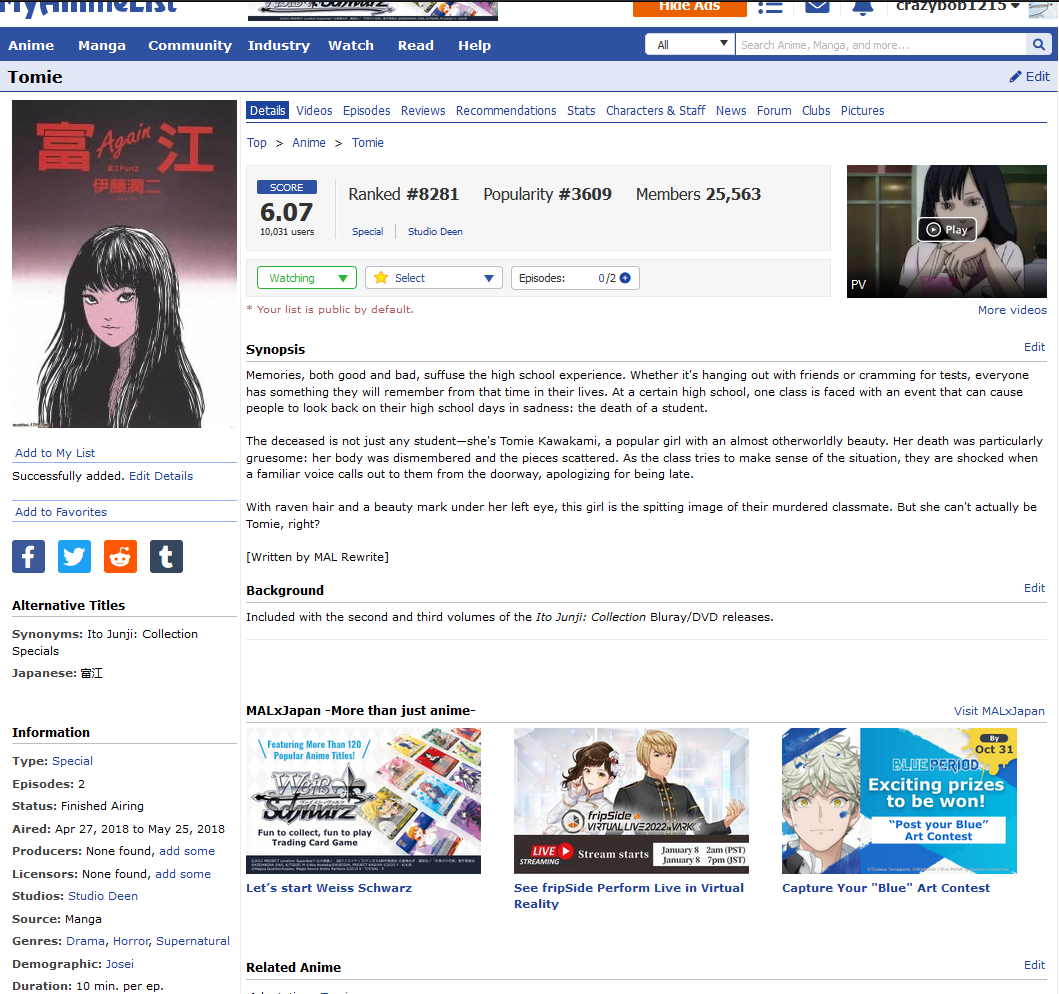Increment episodes watched with plus icon
The height and width of the screenshot is (994, 1059).
click(x=625, y=278)
